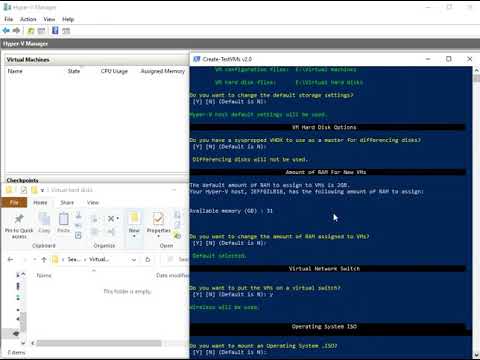Click the History icon in Open group
Viewport: 480px width, 360px height.
pyautogui.click(x=177, y=236)
